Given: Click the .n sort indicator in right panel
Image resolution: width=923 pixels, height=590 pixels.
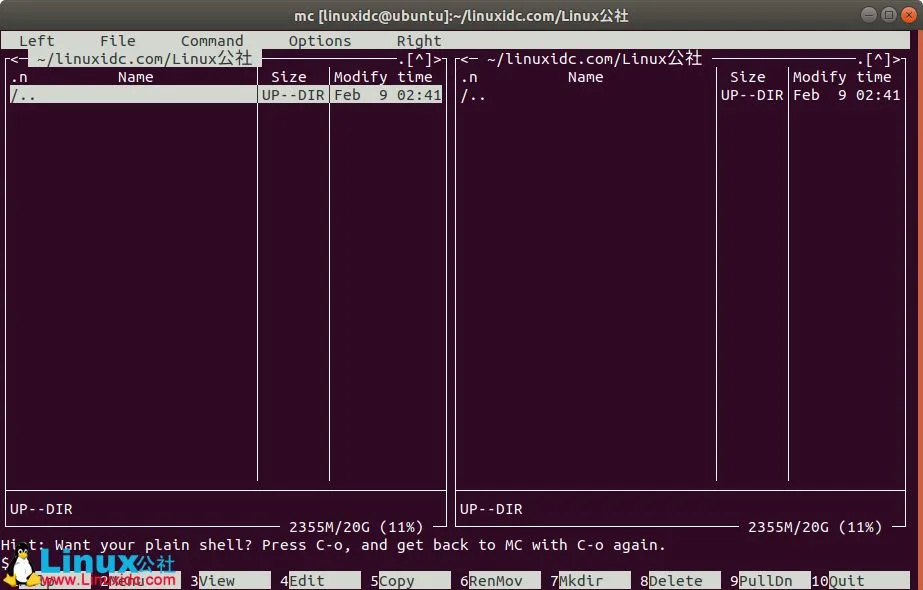Looking at the screenshot, I should click(x=469, y=77).
